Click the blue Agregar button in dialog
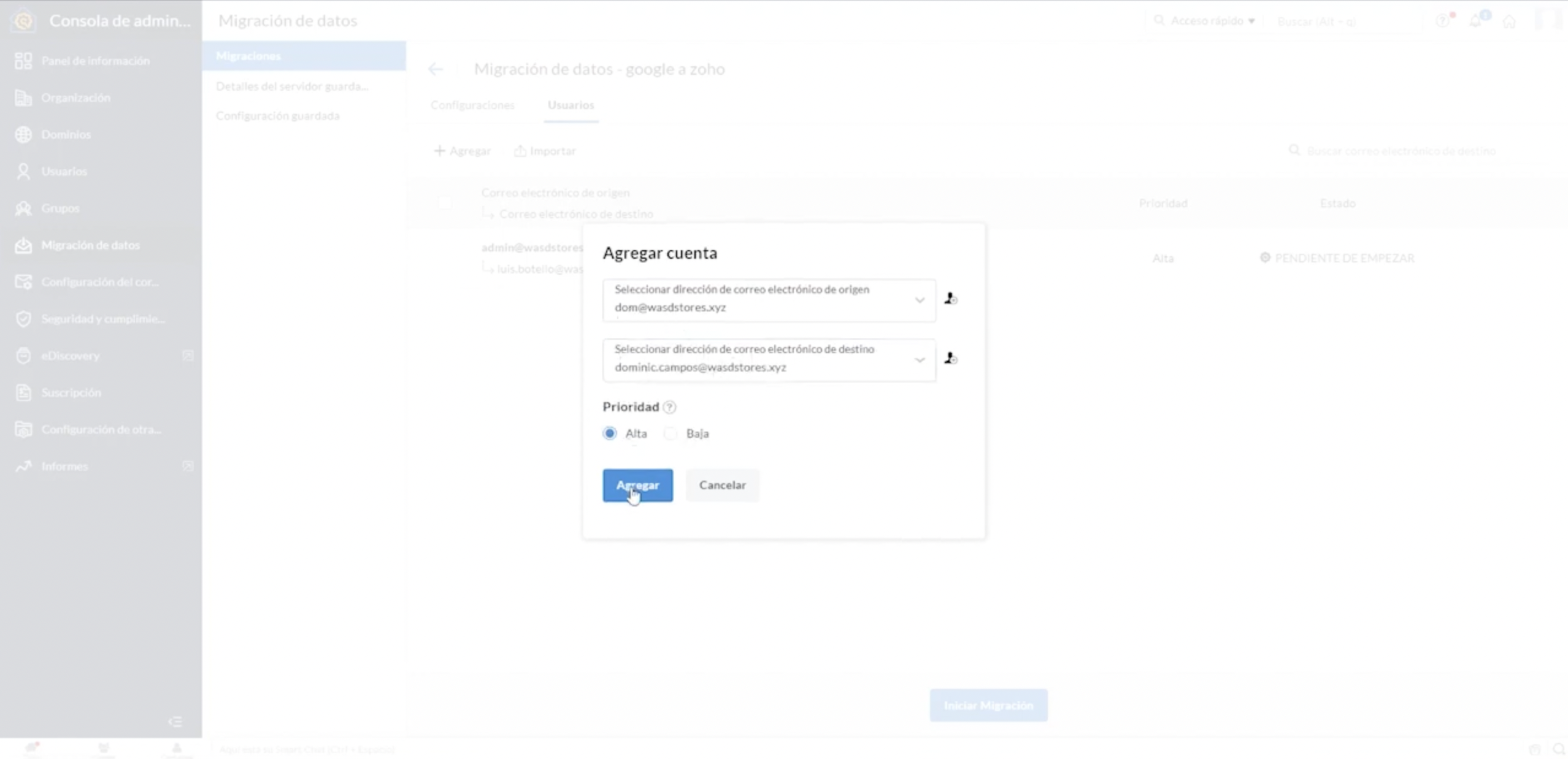Screen dimensions: 1568x759 637,485
